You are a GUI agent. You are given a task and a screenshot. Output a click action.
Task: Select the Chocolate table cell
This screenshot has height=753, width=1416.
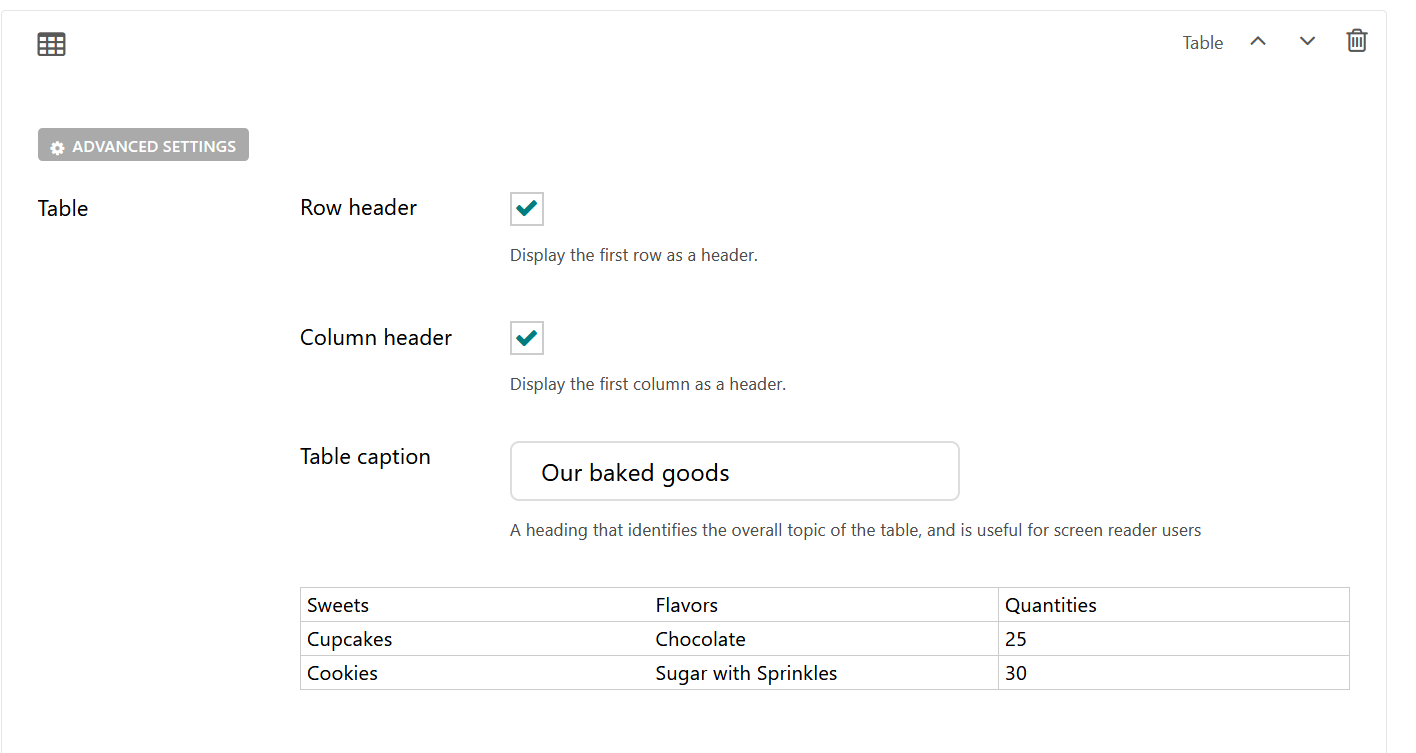point(823,639)
